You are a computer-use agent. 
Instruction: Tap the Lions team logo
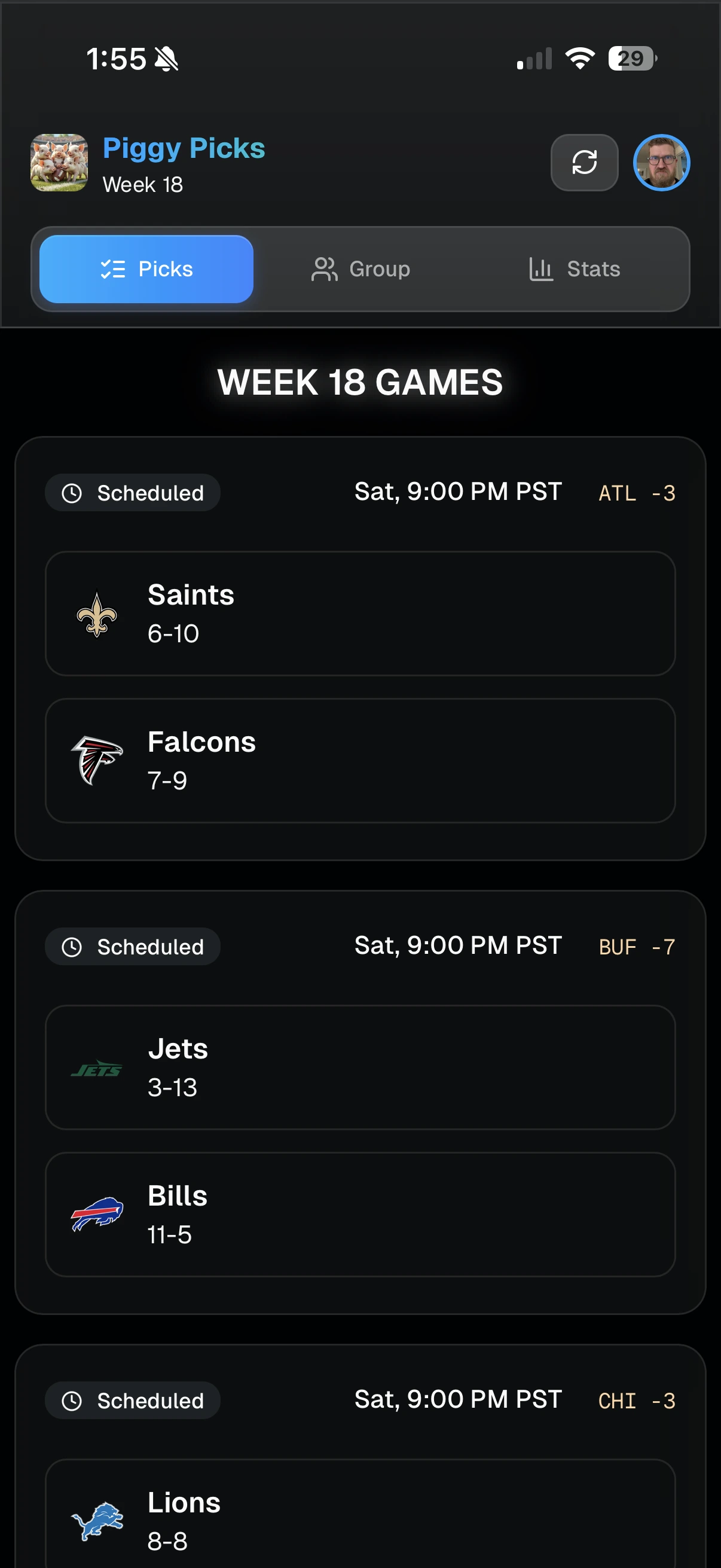pyautogui.click(x=97, y=1521)
